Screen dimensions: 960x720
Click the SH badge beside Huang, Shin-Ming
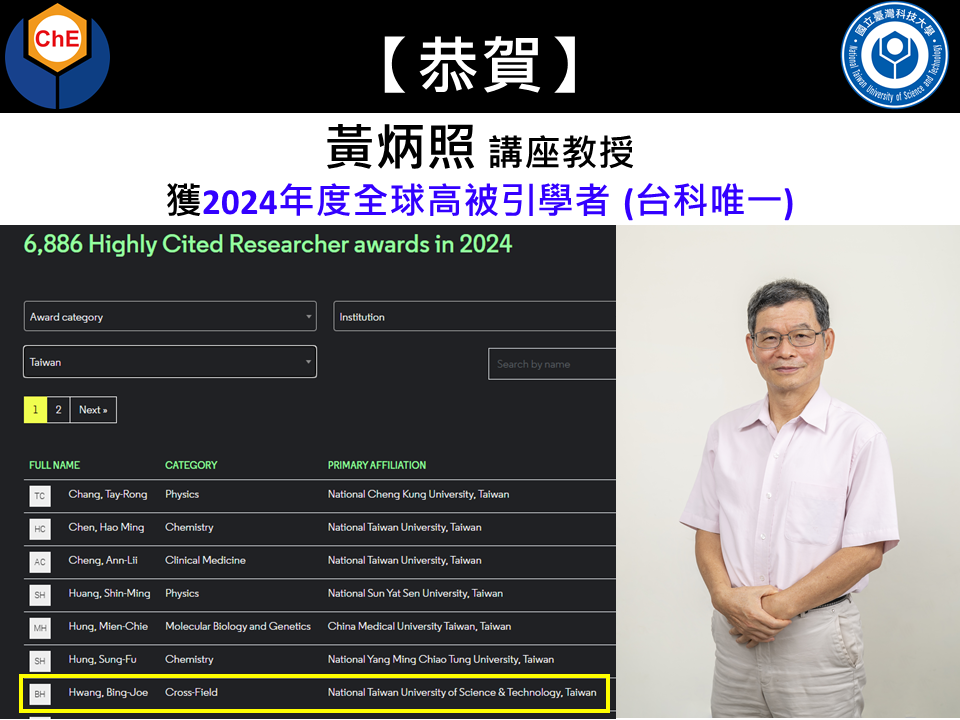pyautogui.click(x=39, y=594)
